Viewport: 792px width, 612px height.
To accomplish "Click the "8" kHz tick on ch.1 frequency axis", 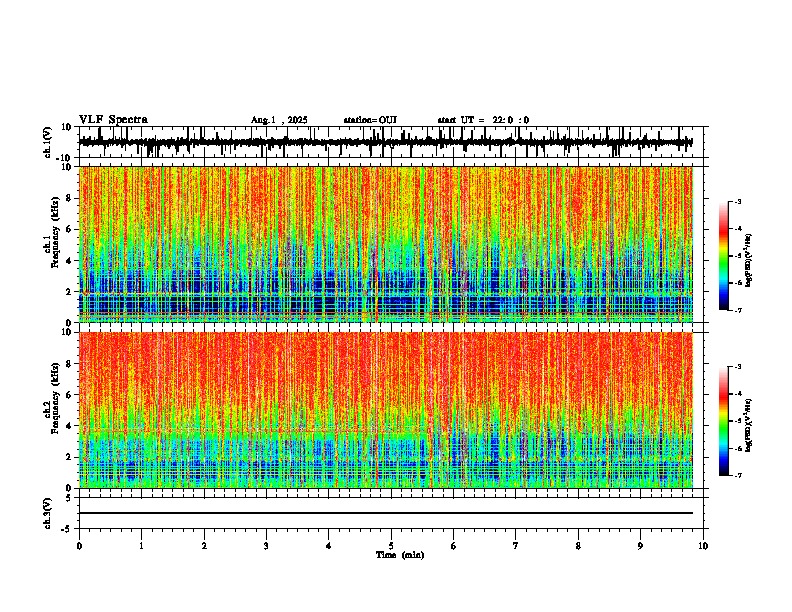I will pos(70,198).
